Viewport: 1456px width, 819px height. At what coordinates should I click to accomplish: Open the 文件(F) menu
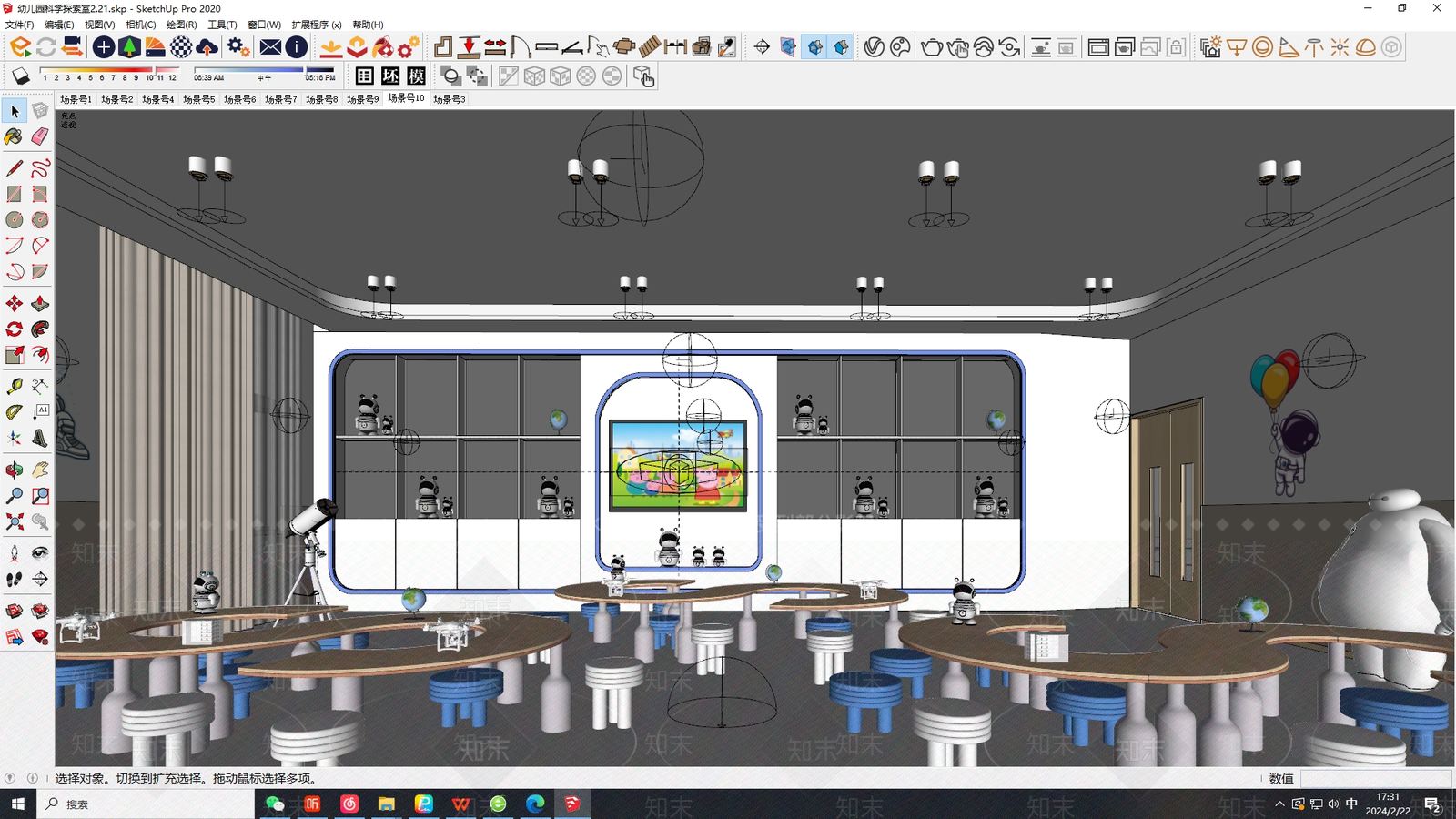click(x=19, y=25)
